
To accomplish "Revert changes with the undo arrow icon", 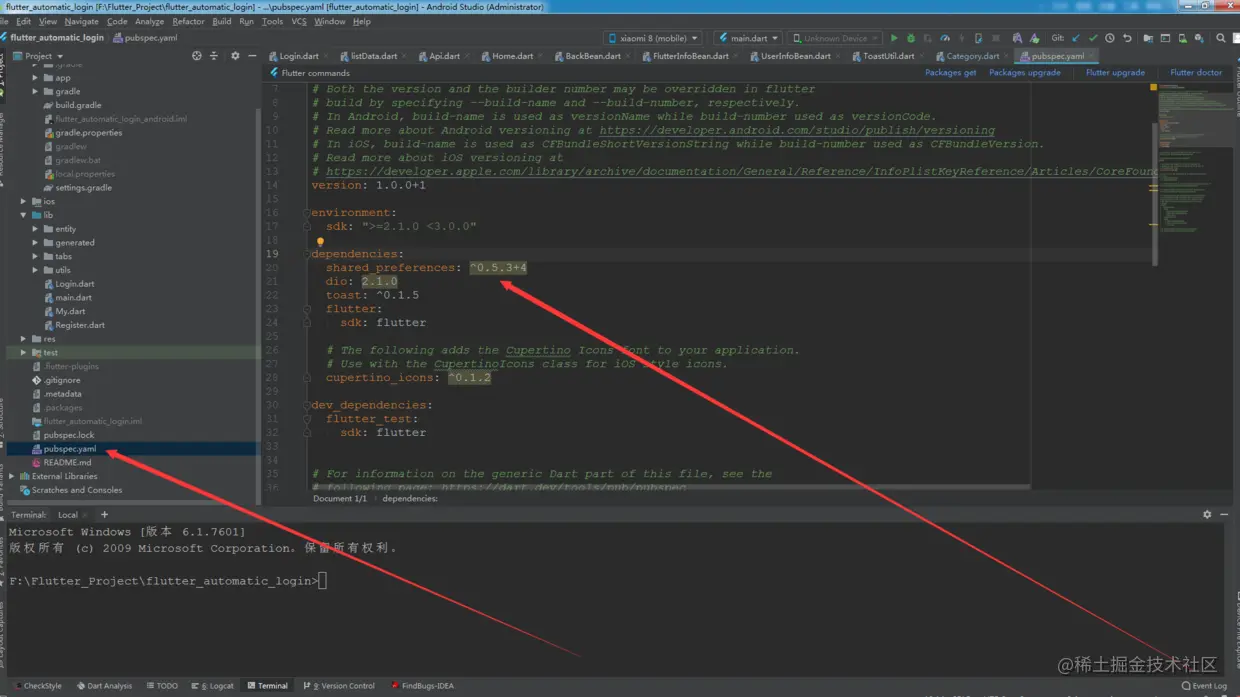I will point(1127,38).
